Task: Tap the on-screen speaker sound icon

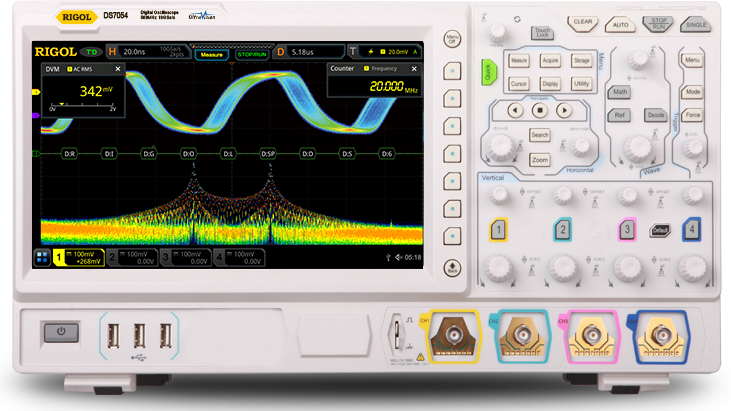Action: point(399,257)
